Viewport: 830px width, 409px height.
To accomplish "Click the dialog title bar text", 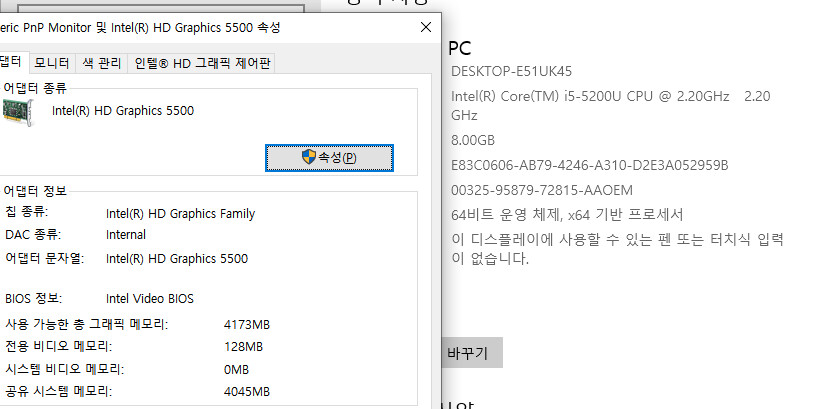I will [x=140, y=28].
